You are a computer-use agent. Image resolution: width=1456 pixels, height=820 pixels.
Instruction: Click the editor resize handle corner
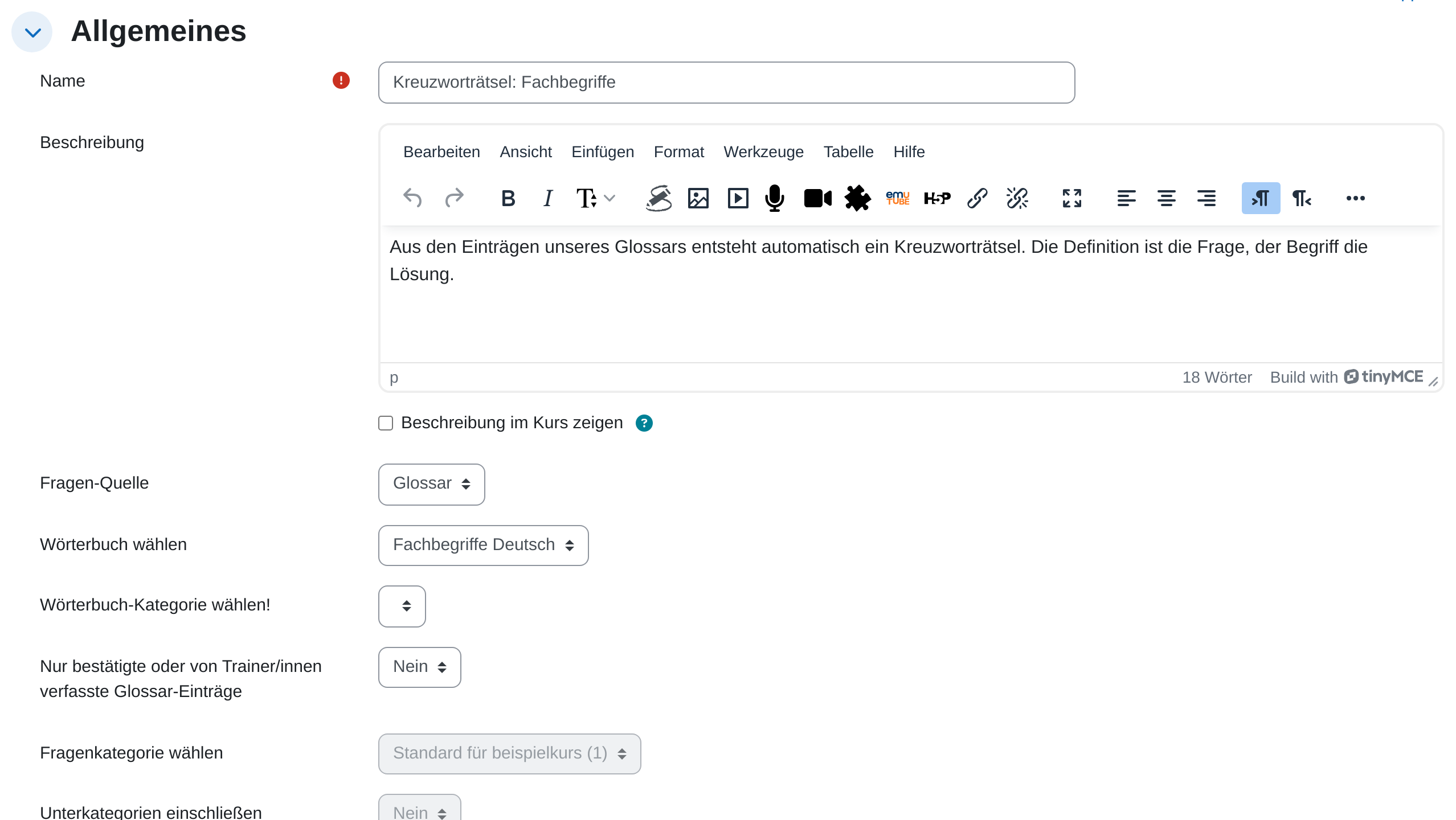1434,382
